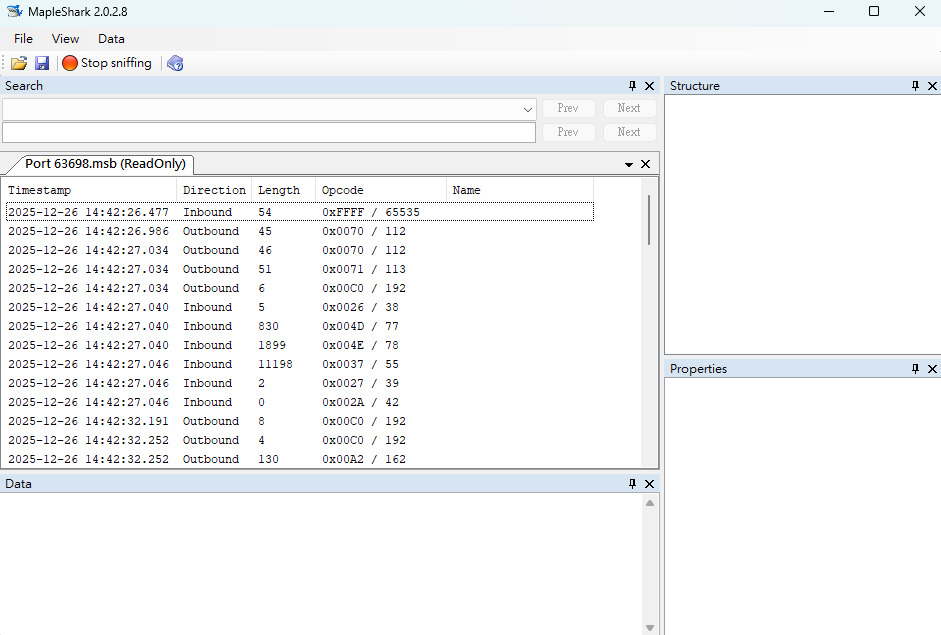Close the Search panel
Image resolution: width=941 pixels, height=635 pixels.
pos(649,86)
